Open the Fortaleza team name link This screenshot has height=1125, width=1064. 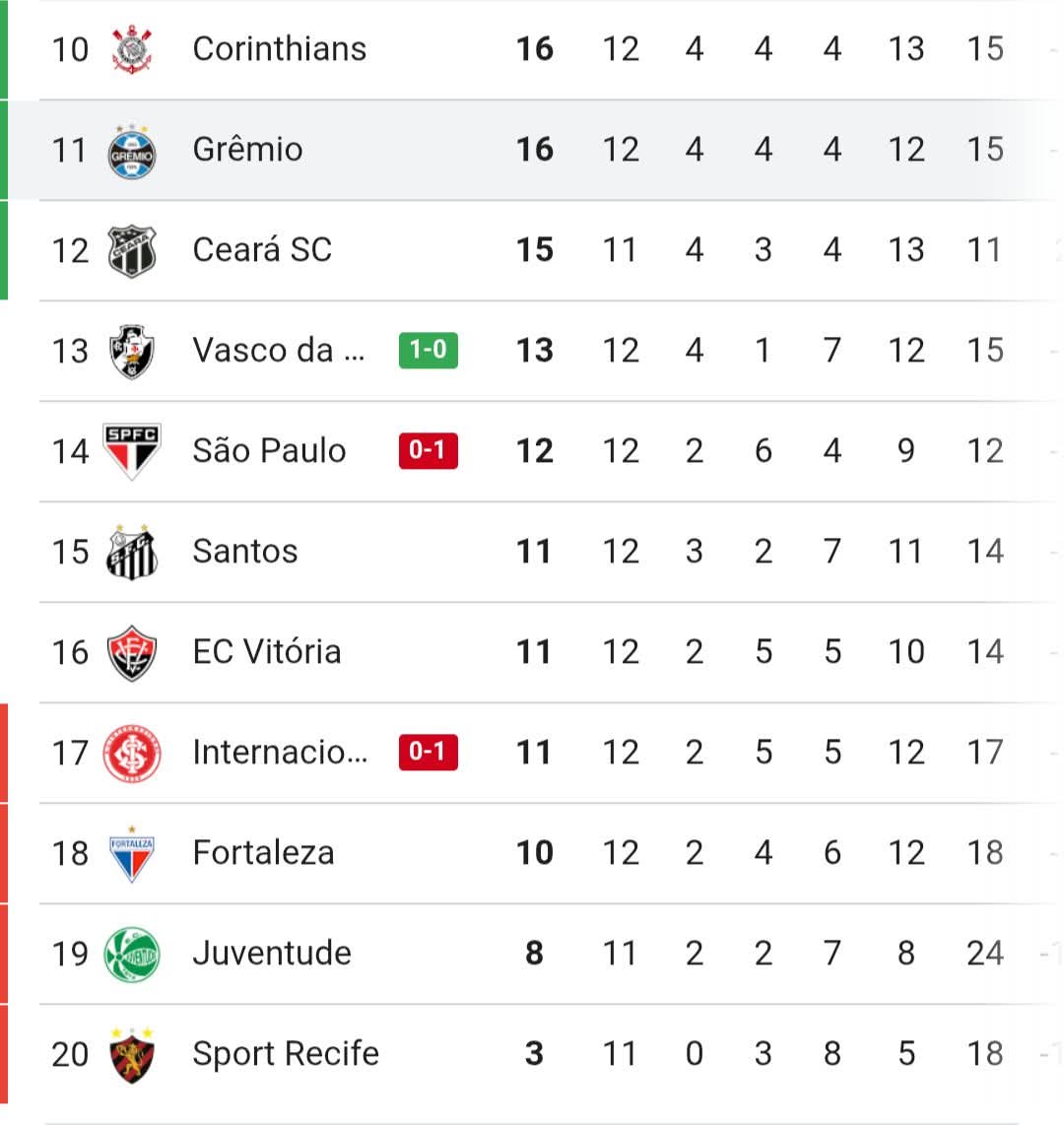[263, 852]
